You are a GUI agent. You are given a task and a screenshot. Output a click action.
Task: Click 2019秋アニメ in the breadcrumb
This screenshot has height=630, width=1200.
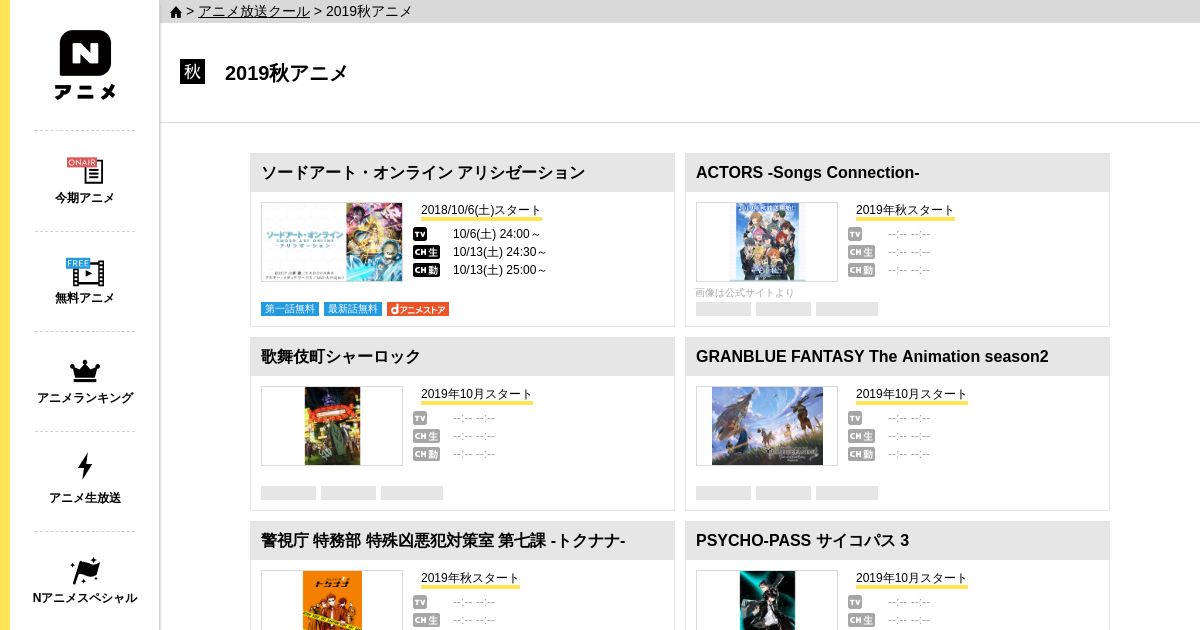[x=369, y=11]
